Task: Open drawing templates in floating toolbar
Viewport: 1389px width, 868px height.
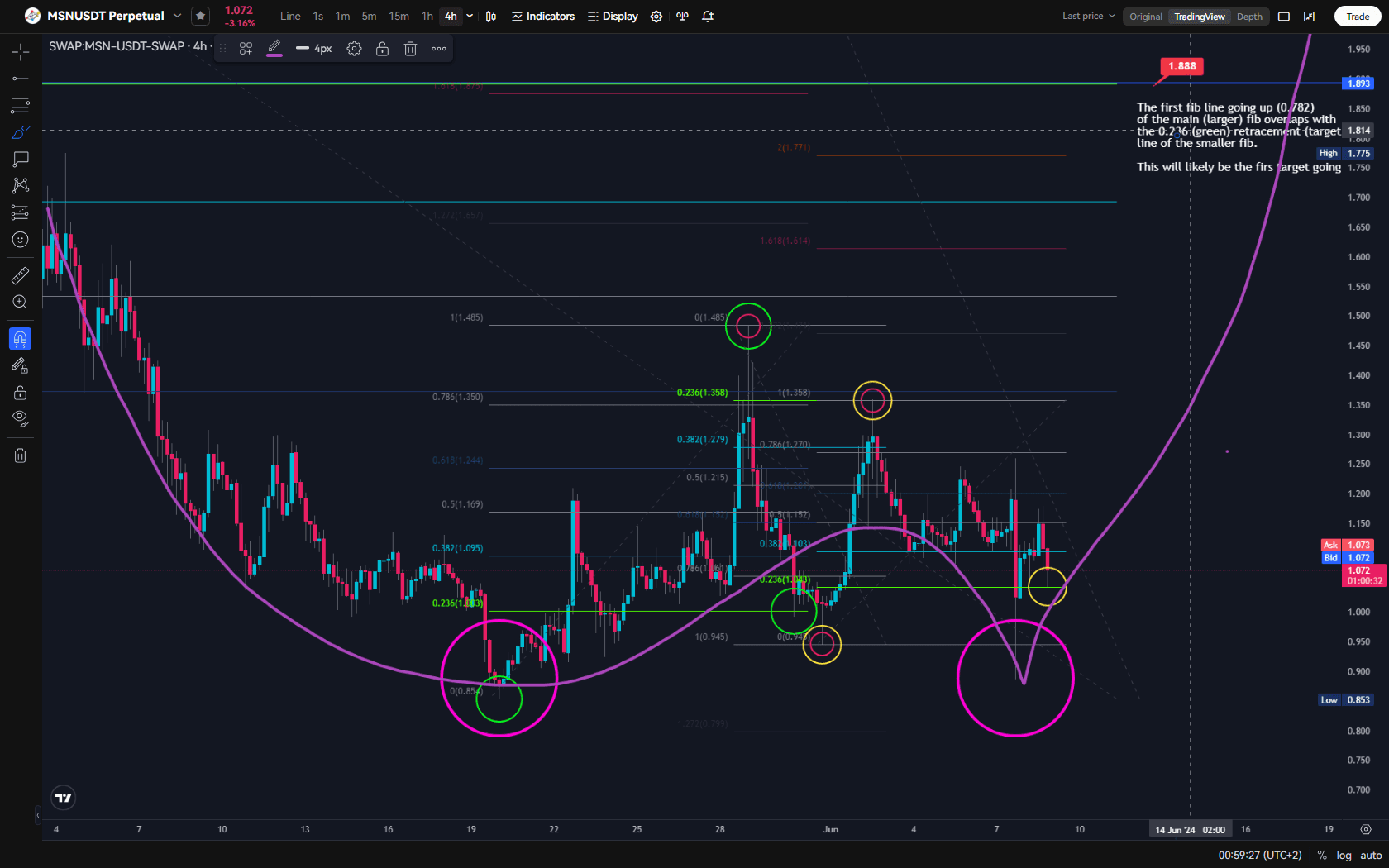Action: click(246, 49)
